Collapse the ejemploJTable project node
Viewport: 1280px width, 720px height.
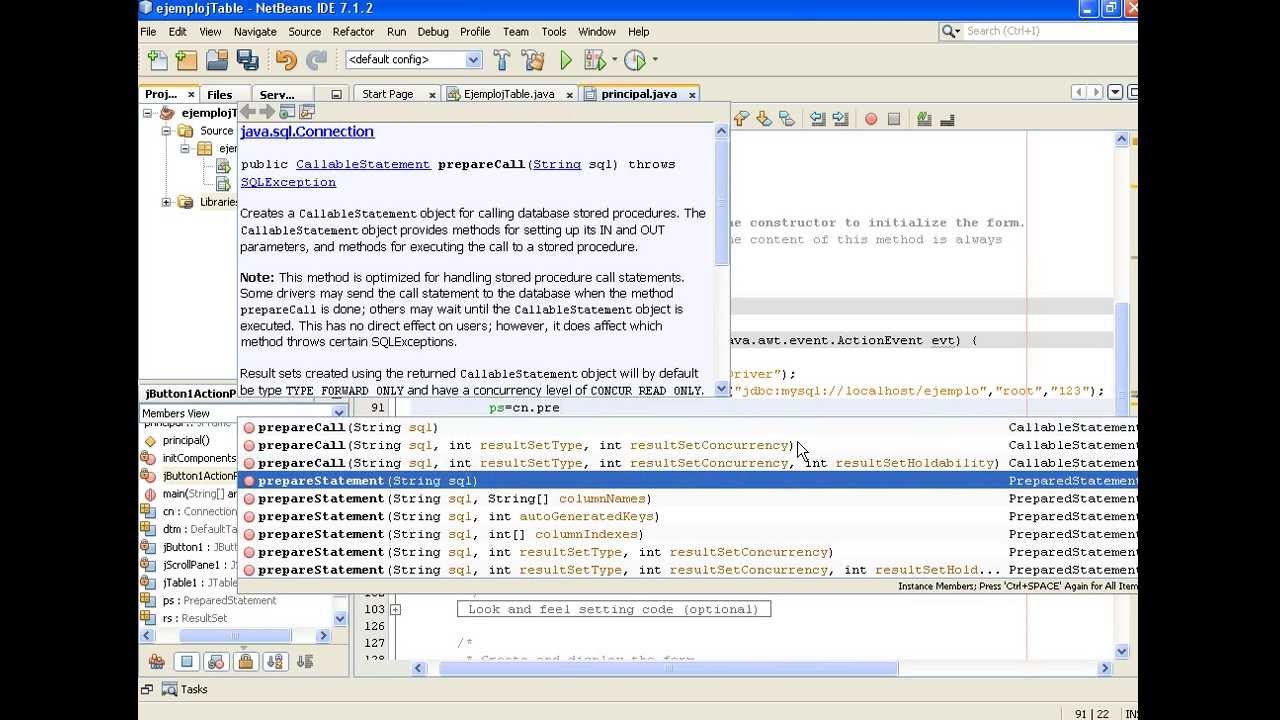click(x=148, y=113)
